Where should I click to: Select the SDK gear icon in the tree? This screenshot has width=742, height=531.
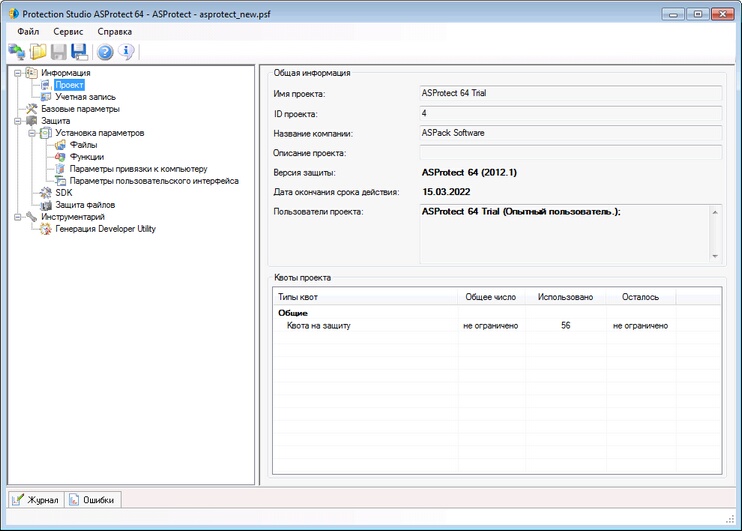pos(45,193)
